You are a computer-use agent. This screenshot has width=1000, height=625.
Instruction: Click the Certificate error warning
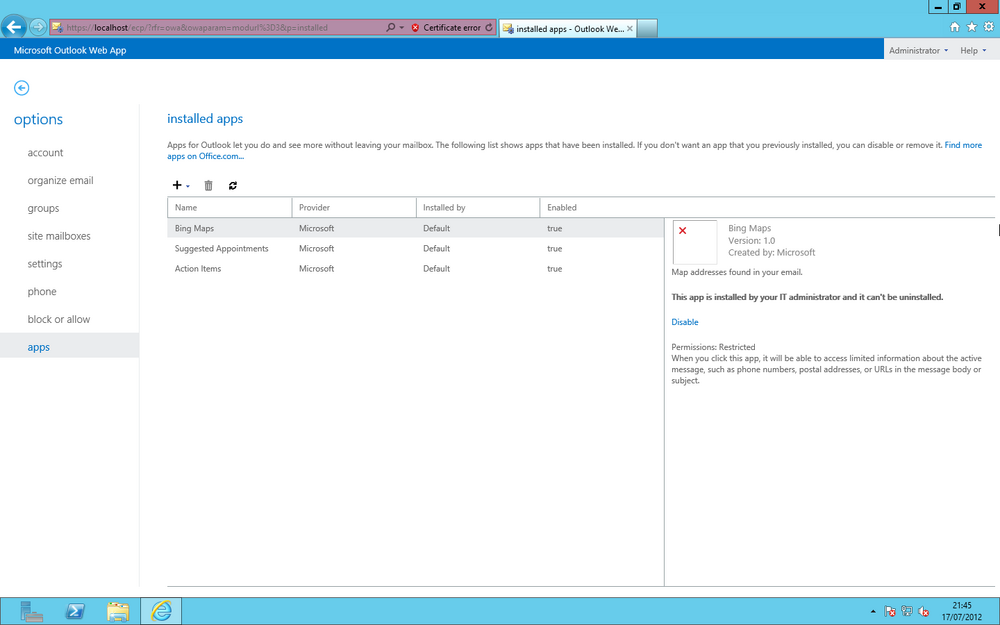[446, 27]
